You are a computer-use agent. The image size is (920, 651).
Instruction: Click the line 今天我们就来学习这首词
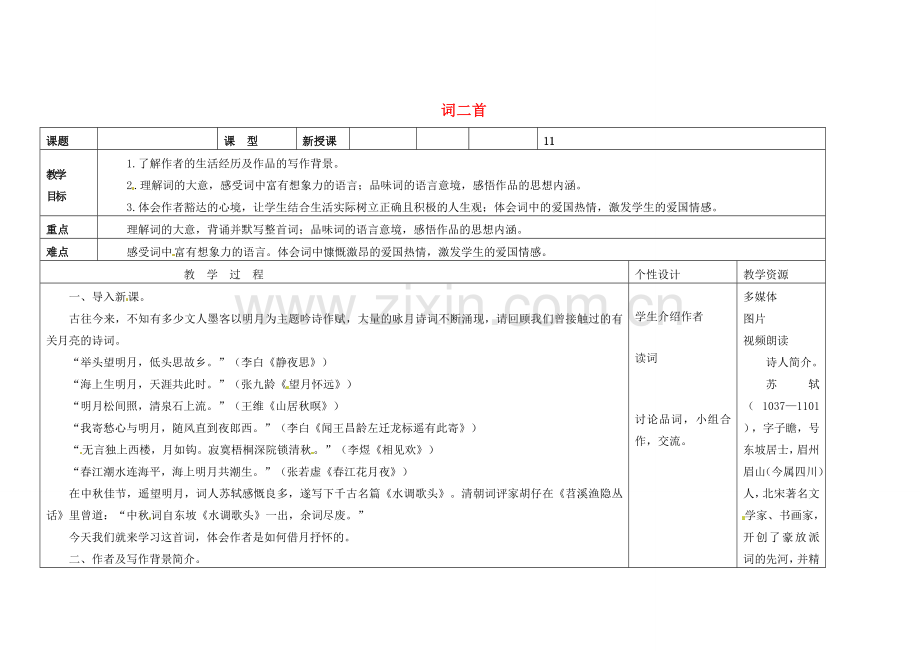[x=210, y=537]
